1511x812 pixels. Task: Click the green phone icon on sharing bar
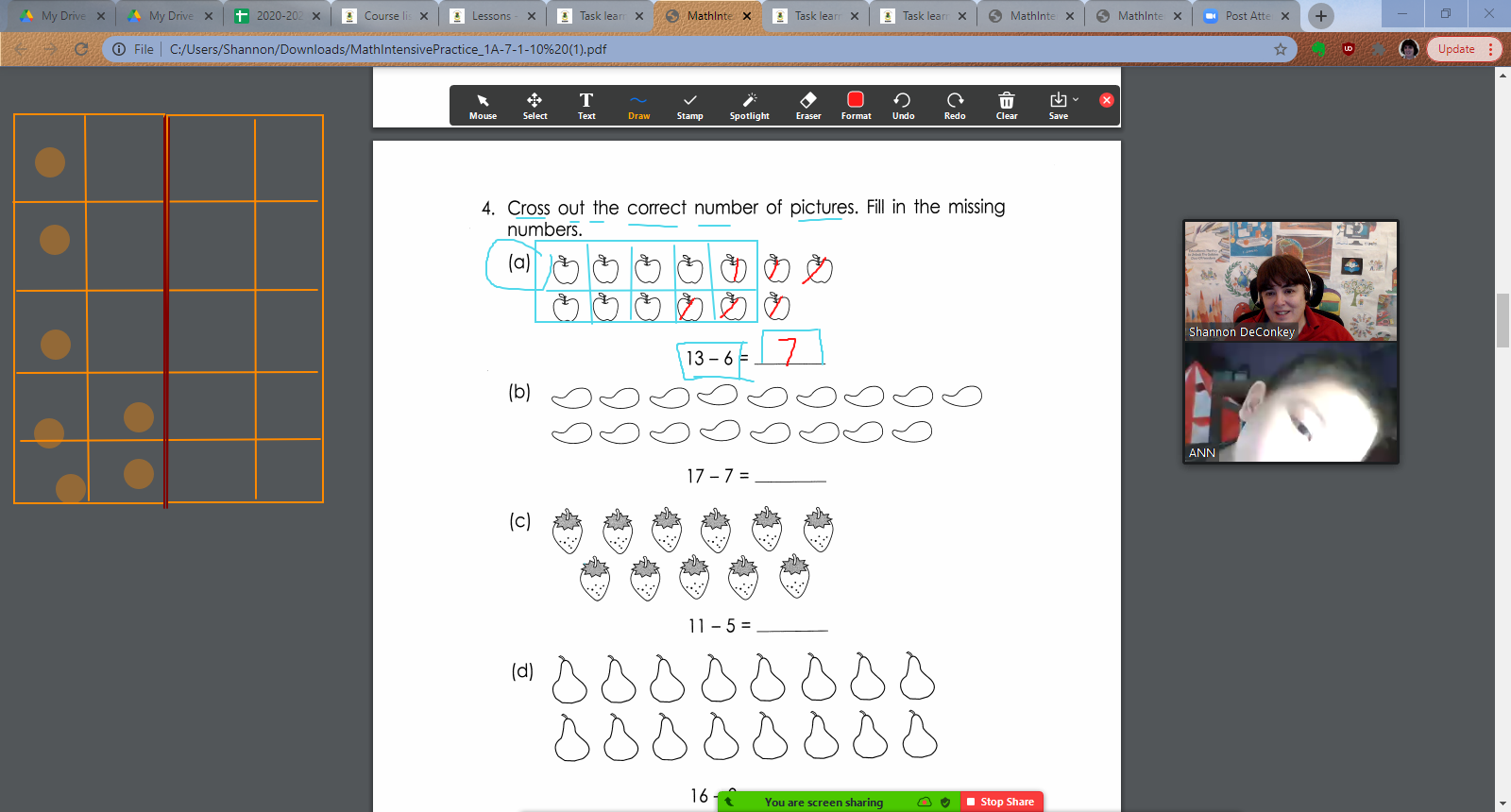pyautogui.click(x=729, y=802)
